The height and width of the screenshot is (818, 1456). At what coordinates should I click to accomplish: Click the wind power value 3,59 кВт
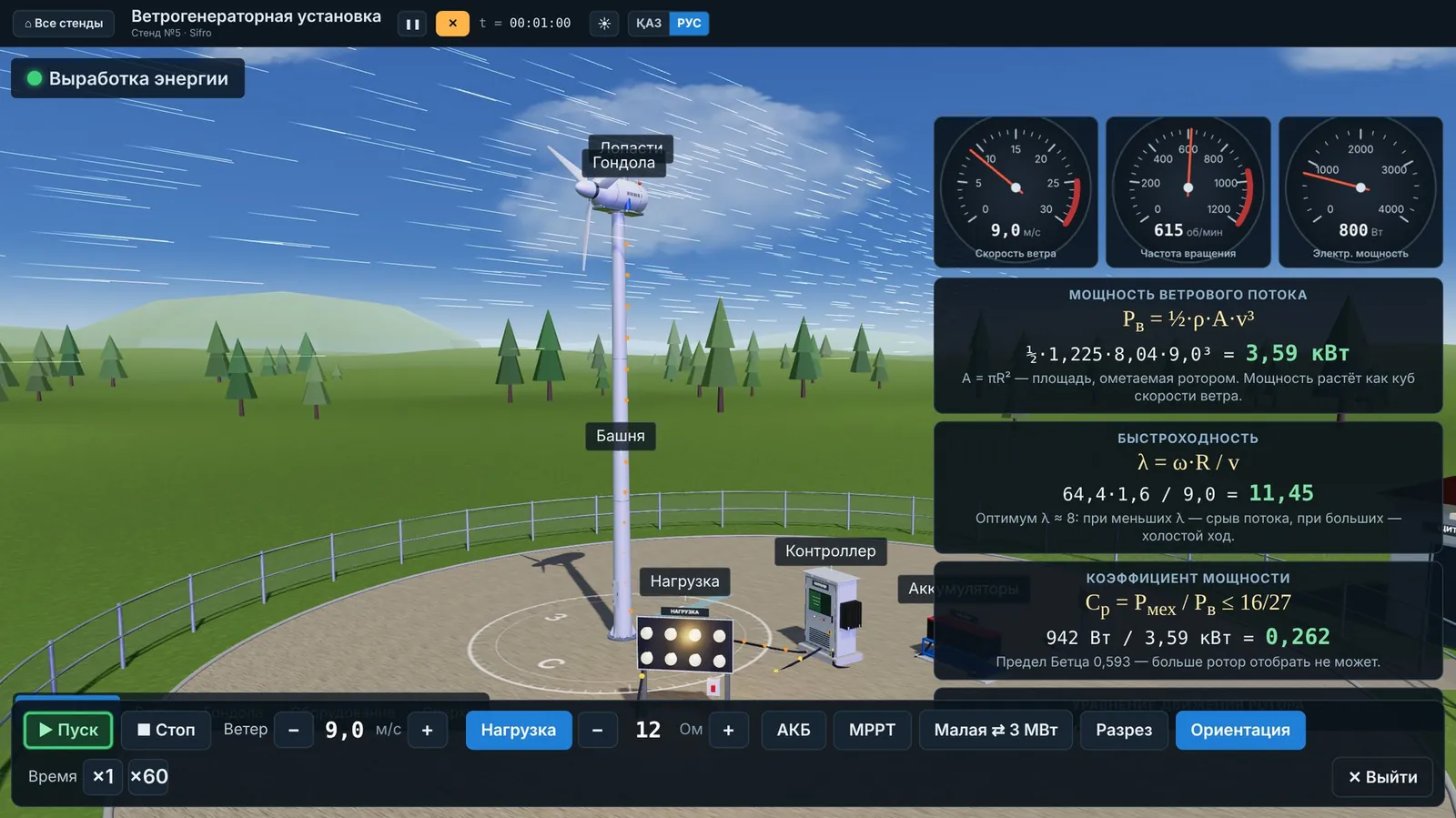1298,353
